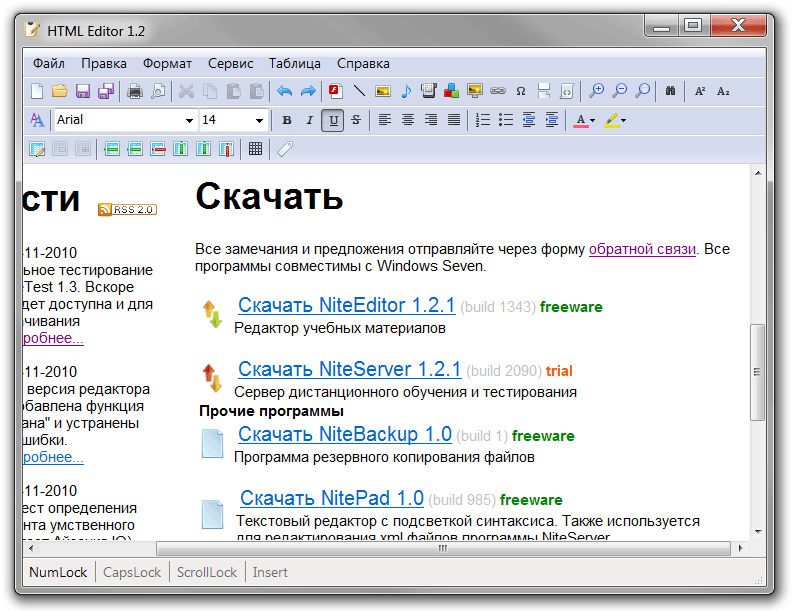Save the document with the single floppy icon

coord(83,91)
